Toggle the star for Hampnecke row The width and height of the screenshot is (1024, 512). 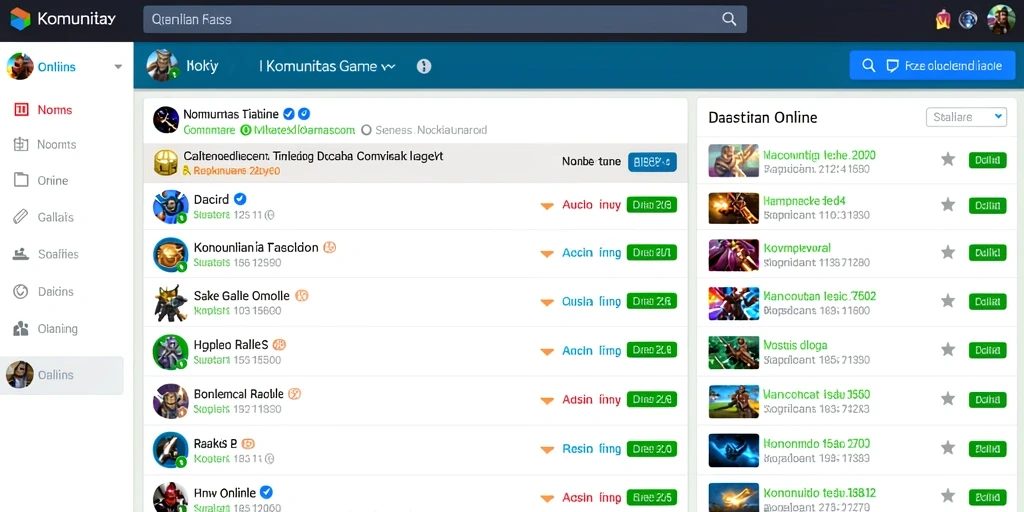948,205
